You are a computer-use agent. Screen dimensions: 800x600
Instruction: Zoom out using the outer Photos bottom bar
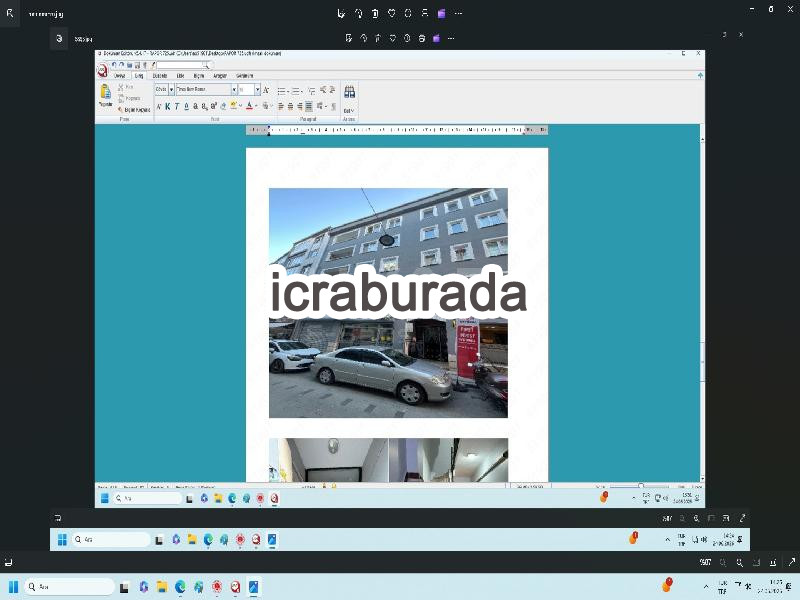pos(723,562)
